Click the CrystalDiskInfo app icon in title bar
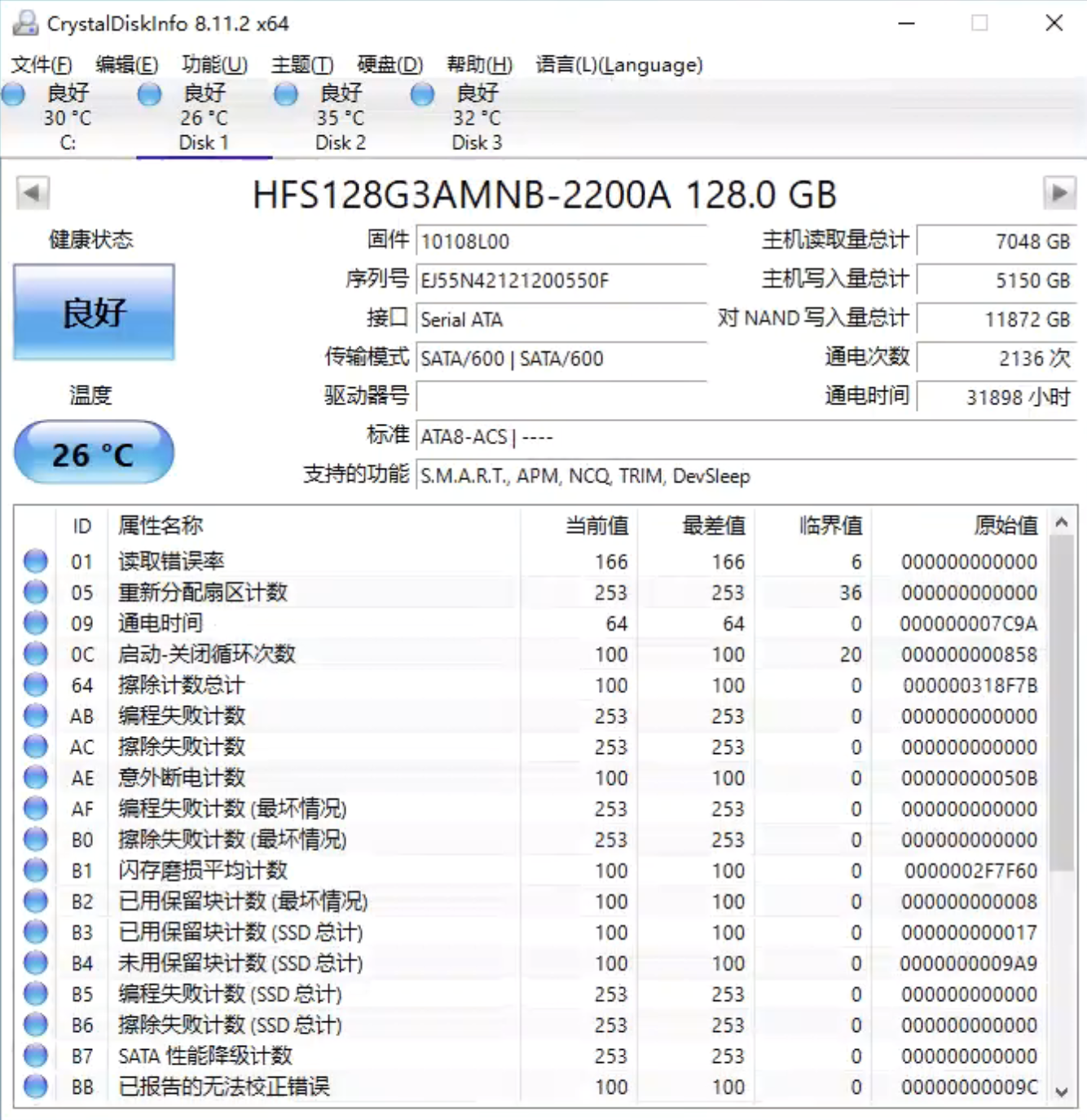Viewport: 1087px width, 1120px height. (25, 23)
